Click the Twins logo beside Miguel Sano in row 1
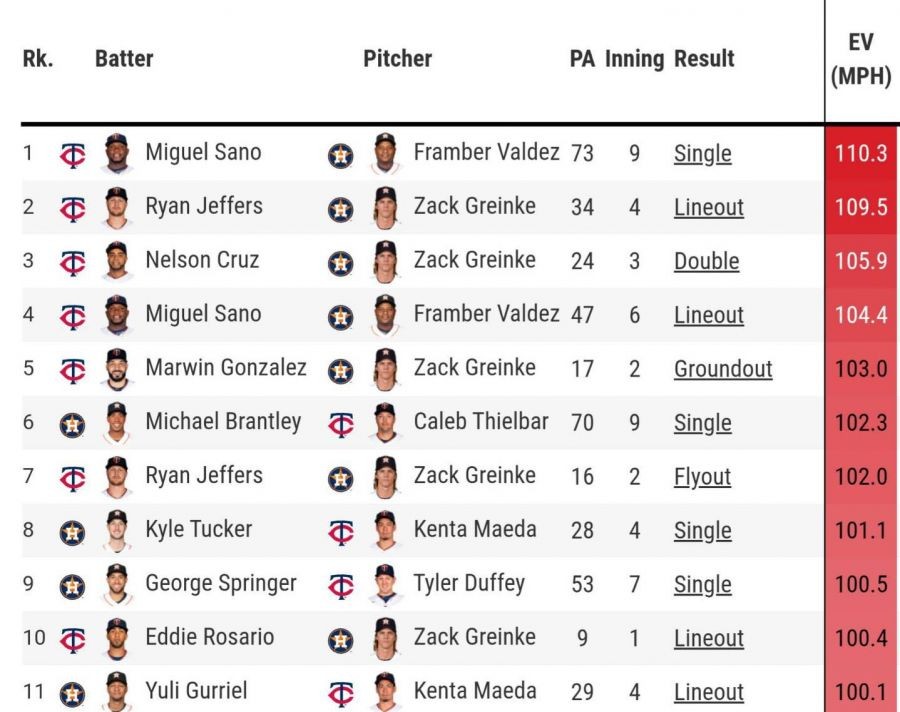This screenshot has height=712, width=900. coord(73,155)
